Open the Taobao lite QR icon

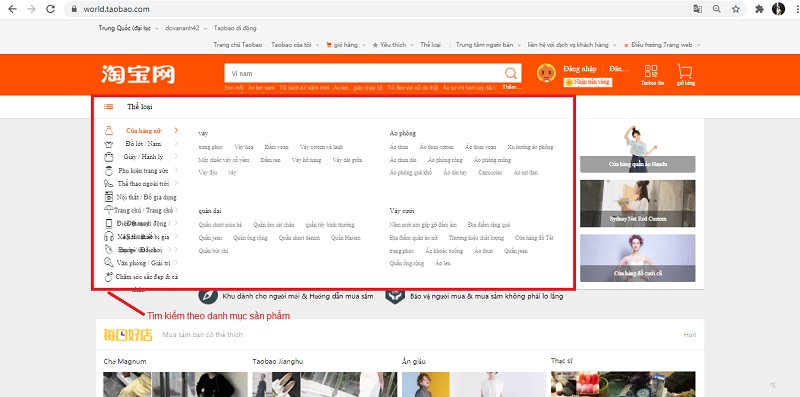(651, 71)
